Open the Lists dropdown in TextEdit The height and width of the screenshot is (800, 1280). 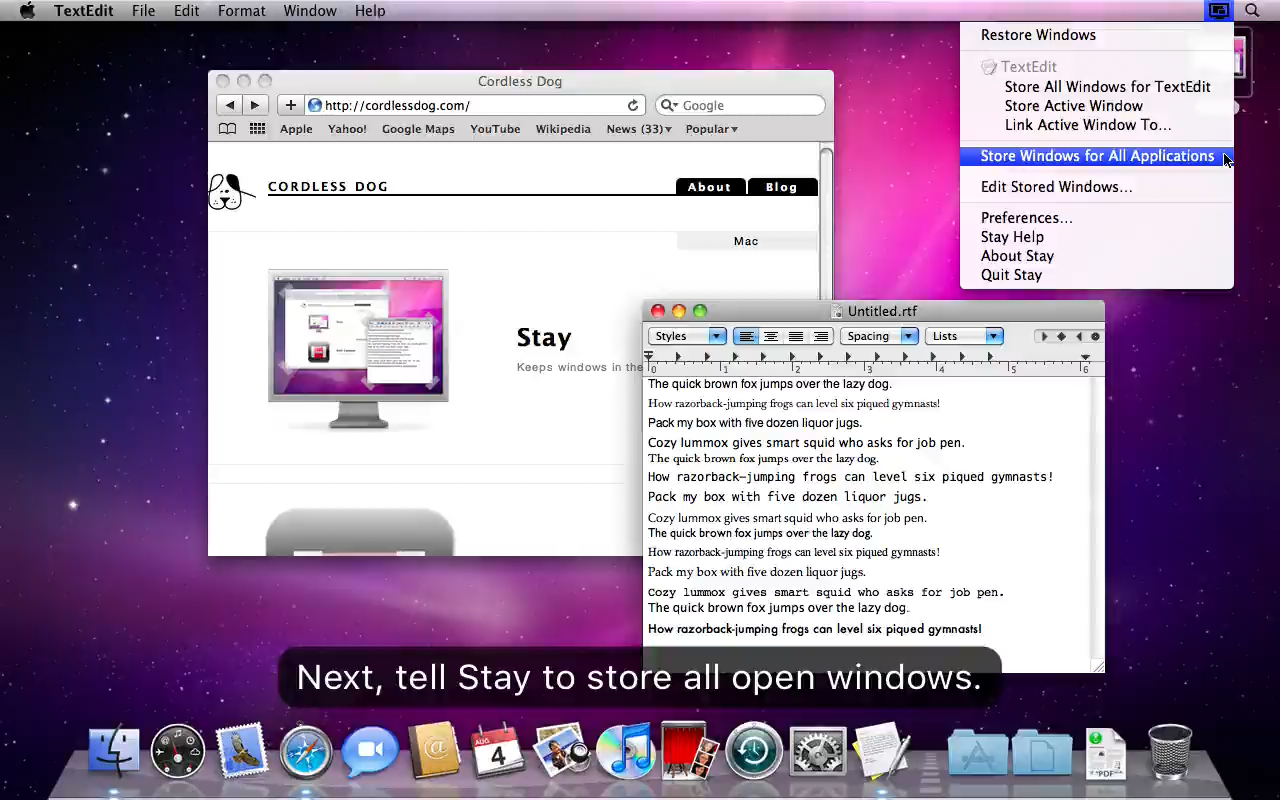click(963, 336)
